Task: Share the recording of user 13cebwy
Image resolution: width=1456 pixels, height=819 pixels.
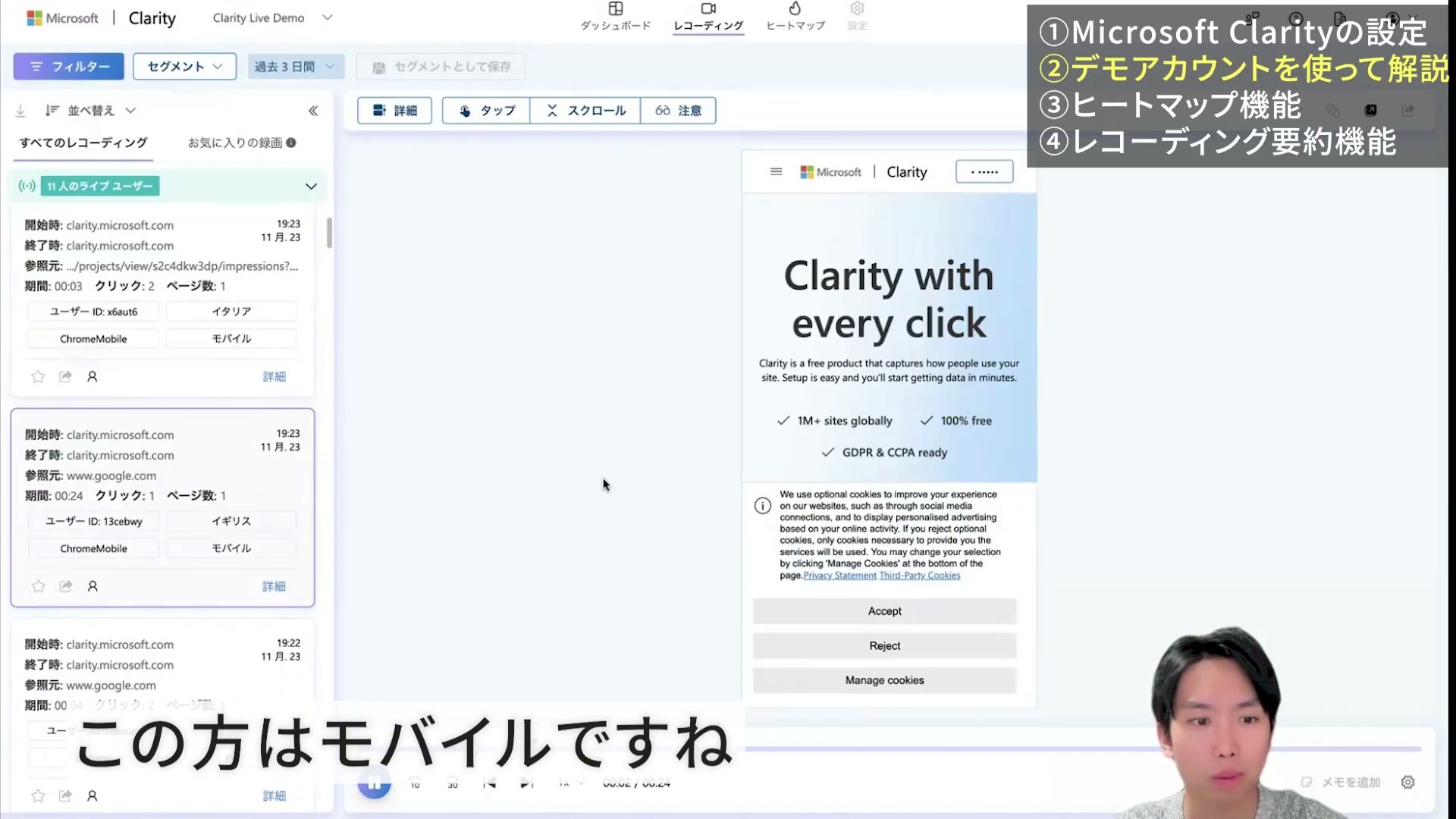Action: [65, 586]
